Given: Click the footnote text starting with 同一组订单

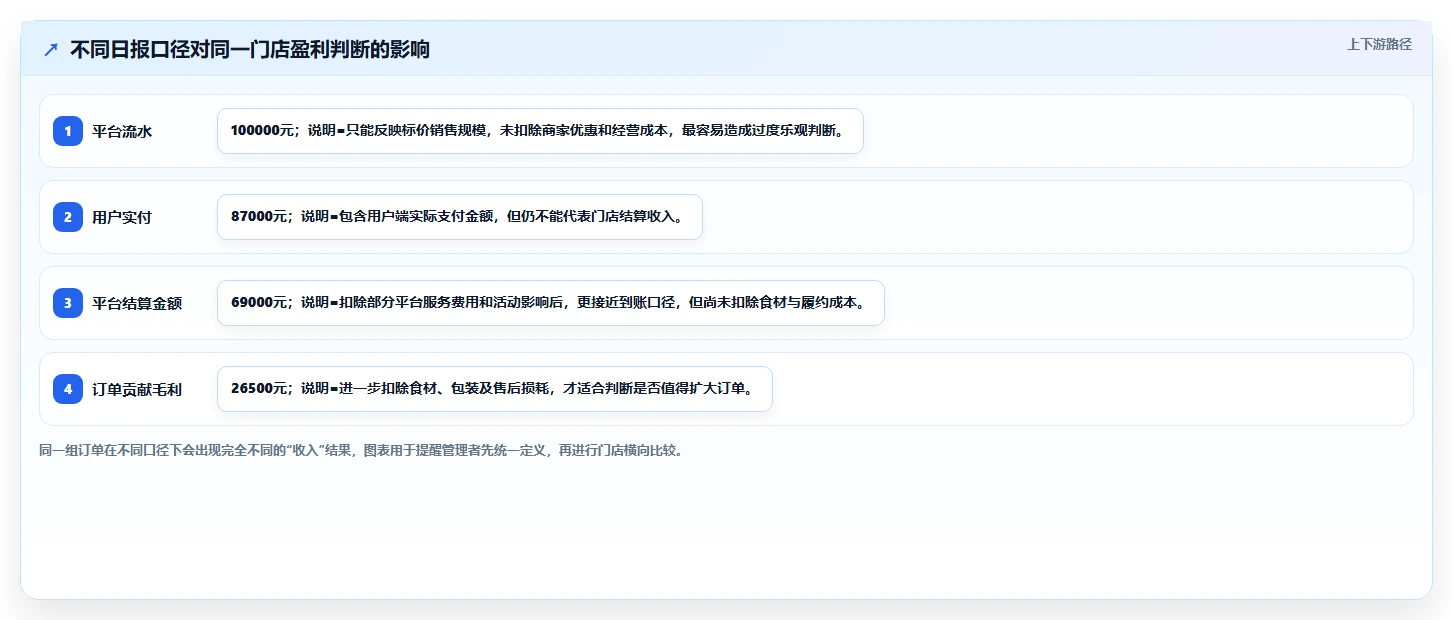Looking at the screenshot, I should (362, 451).
